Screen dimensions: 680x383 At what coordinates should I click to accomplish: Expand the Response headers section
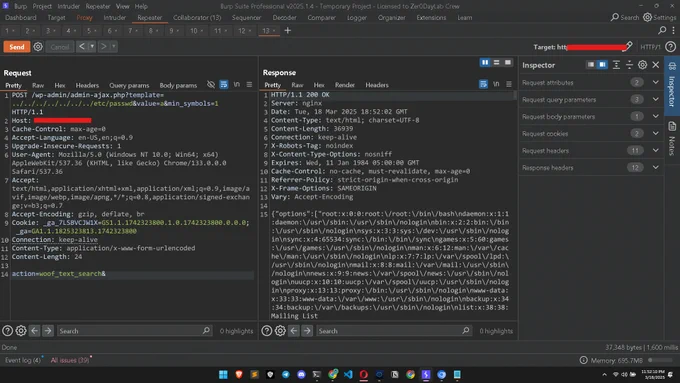click(x=656, y=167)
